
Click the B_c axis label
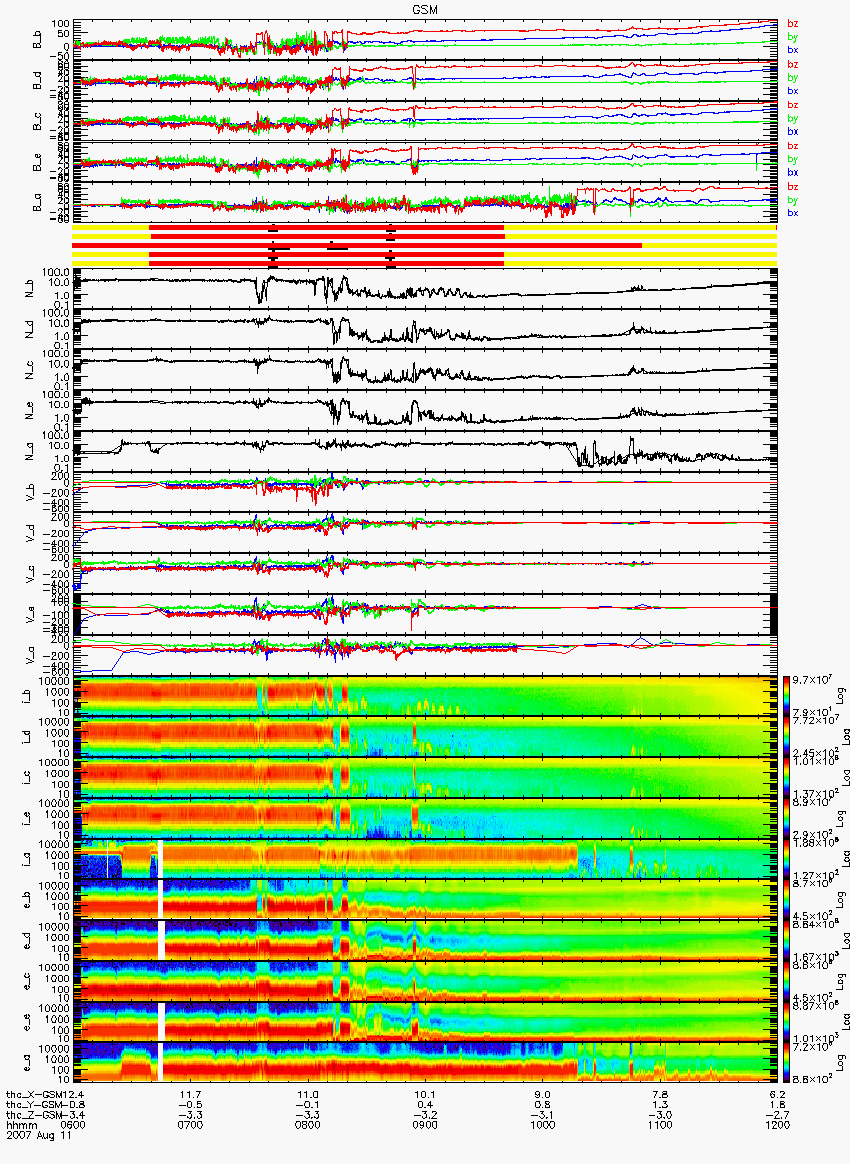pos(37,122)
